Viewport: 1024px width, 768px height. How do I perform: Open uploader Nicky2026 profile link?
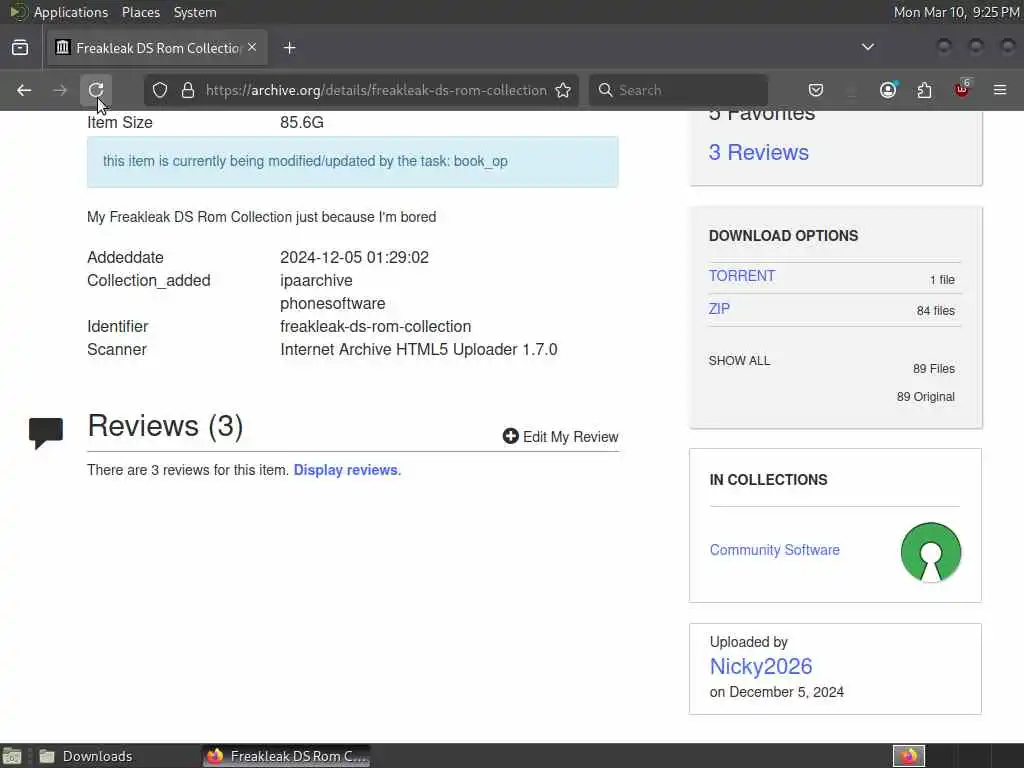pos(761,666)
